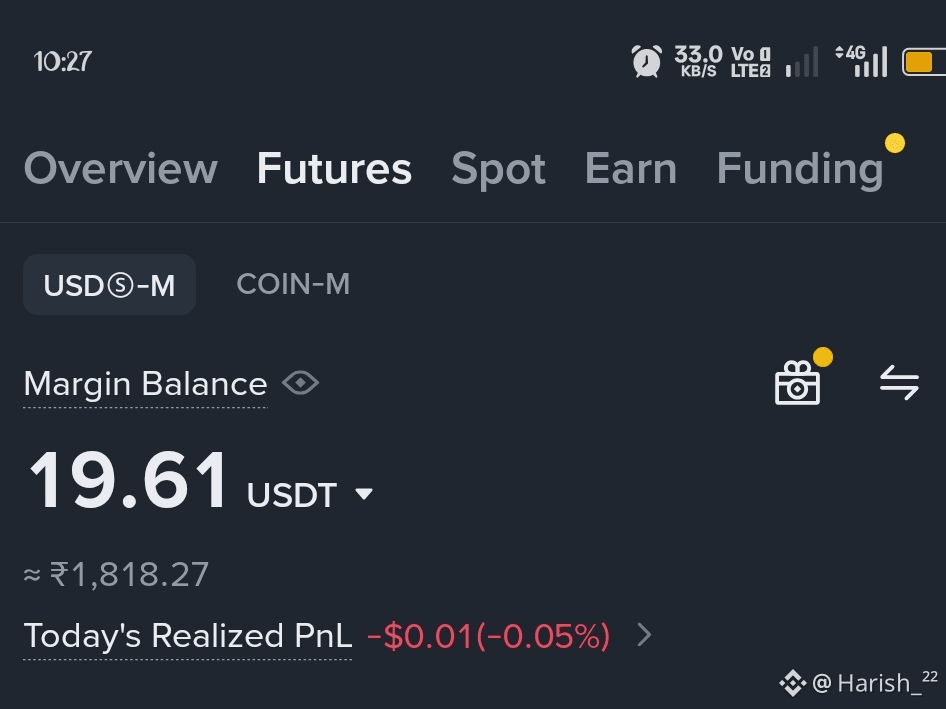The height and width of the screenshot is (709, 946).
Task: Switch to the Overview tab
Action: (x=121, y=168)
